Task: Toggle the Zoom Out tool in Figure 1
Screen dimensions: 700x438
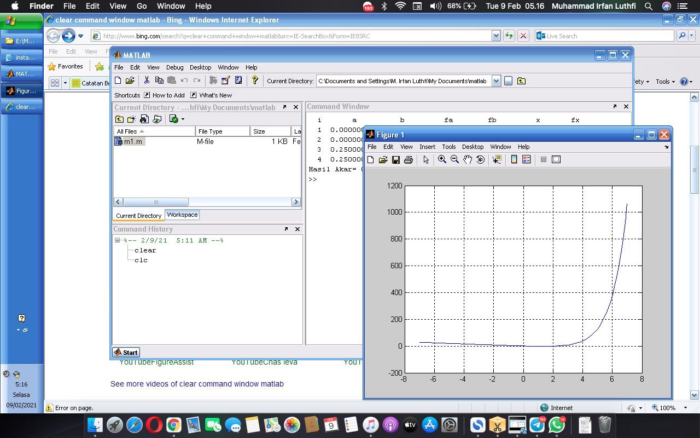Action: [x=454, y=160]
